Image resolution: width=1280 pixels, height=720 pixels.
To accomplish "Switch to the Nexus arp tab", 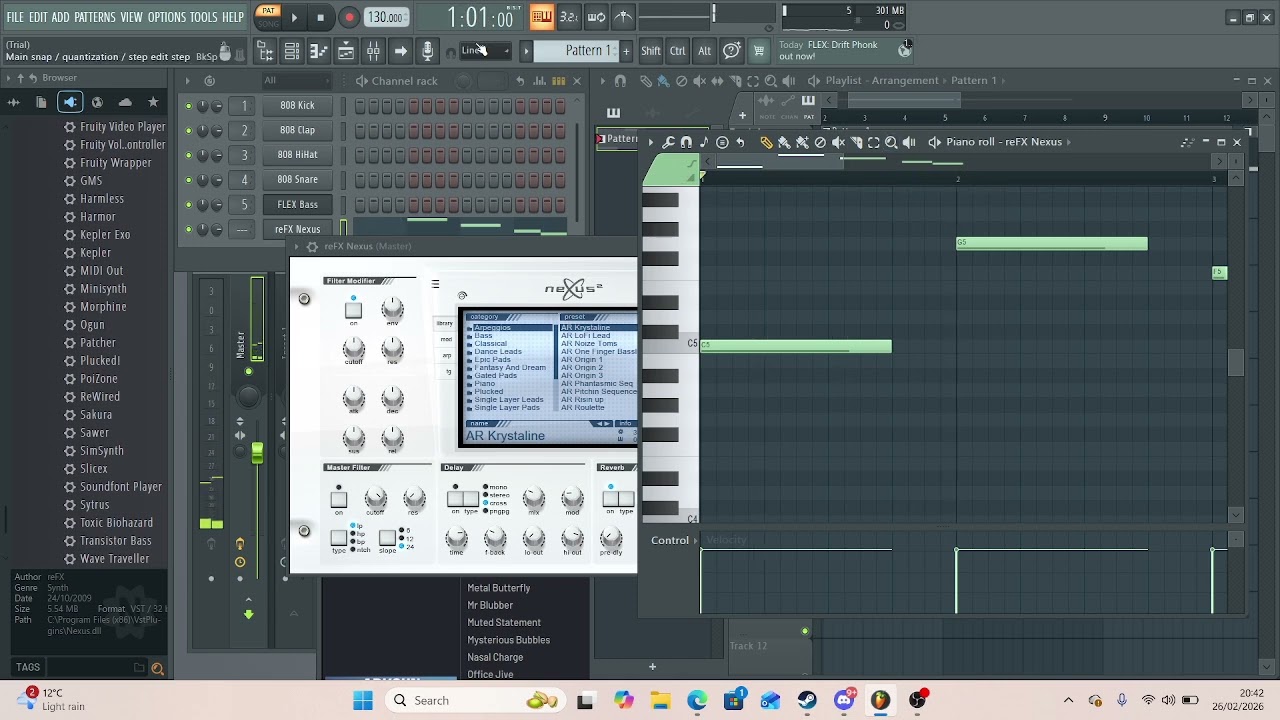I will click(x=447, y=355).
